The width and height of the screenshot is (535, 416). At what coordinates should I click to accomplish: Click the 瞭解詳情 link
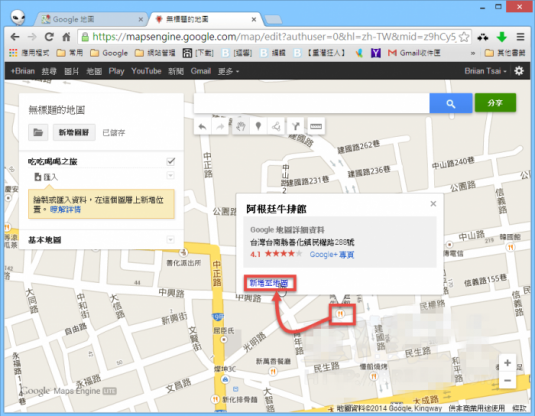pos(66,209)
